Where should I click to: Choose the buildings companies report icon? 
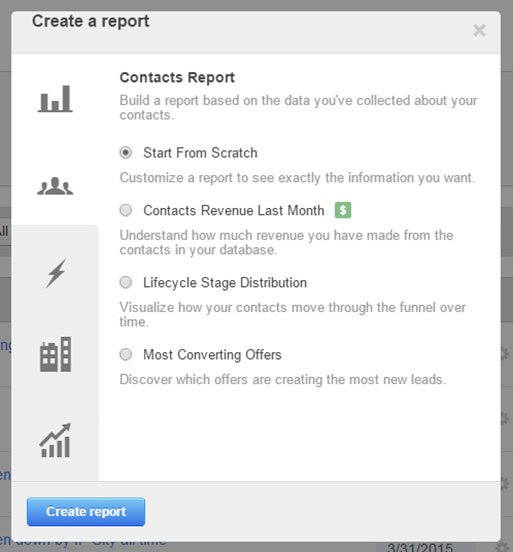pos(56,354)
